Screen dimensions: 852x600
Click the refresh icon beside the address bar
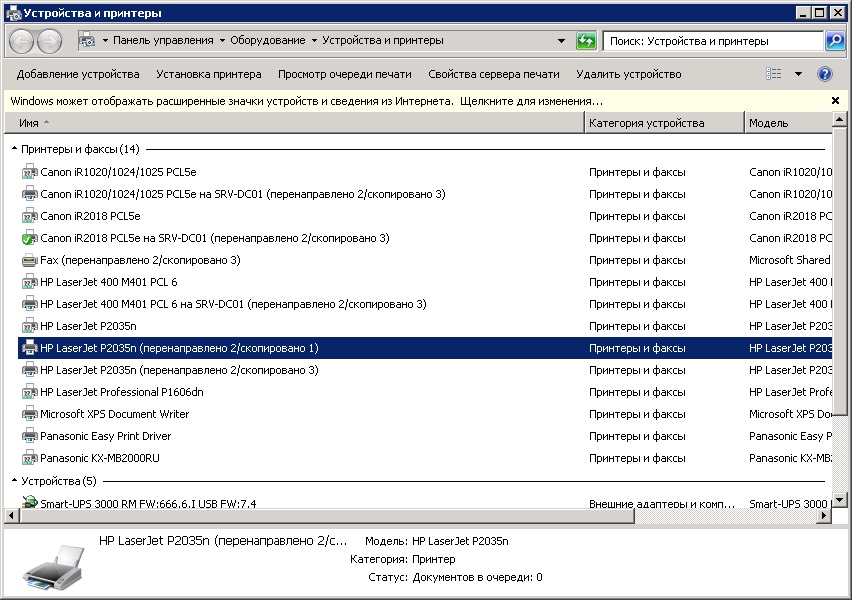coord(586,41)
